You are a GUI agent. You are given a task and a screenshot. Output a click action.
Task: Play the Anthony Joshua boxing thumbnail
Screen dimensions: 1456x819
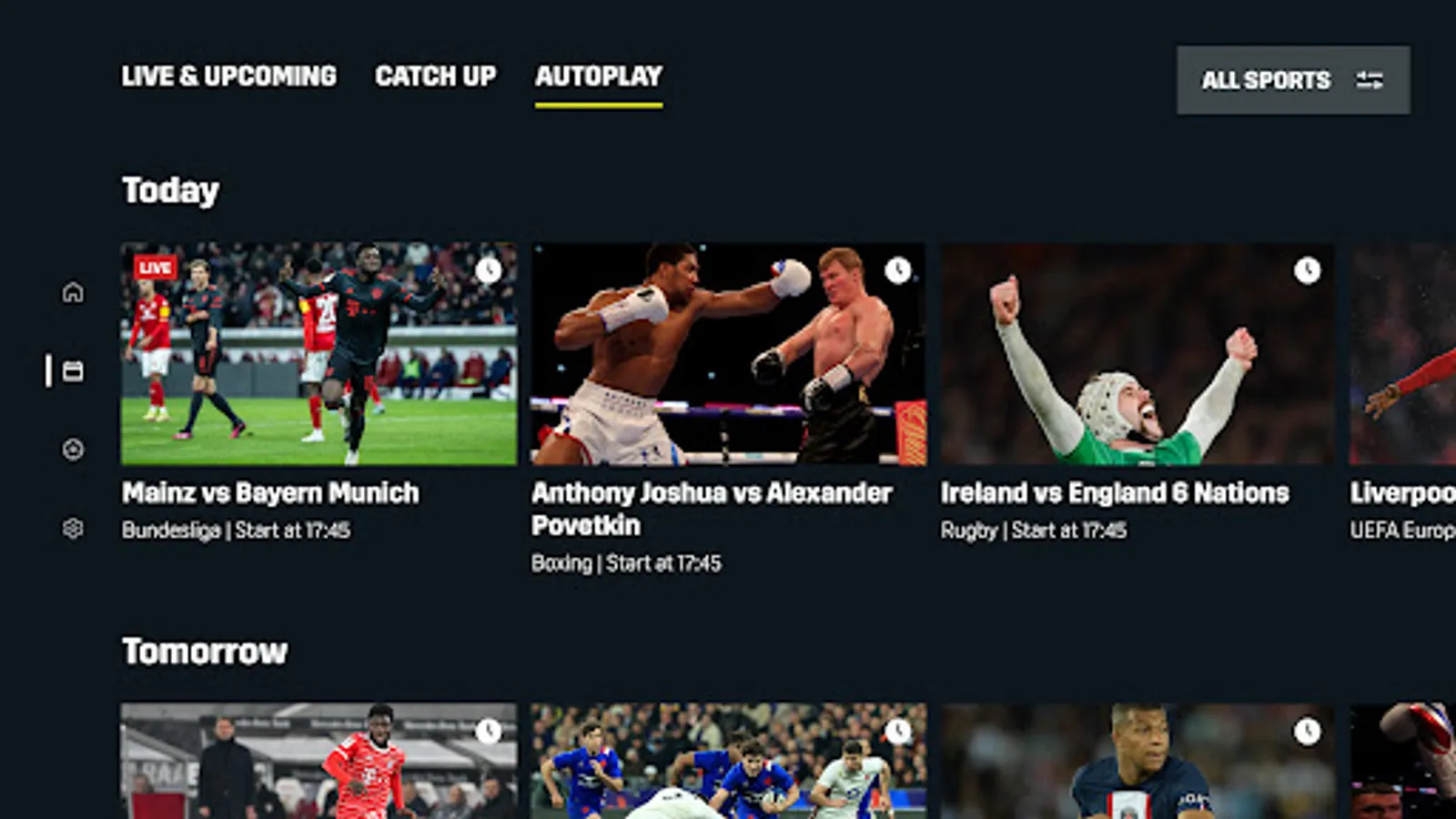tap(729, 354)
